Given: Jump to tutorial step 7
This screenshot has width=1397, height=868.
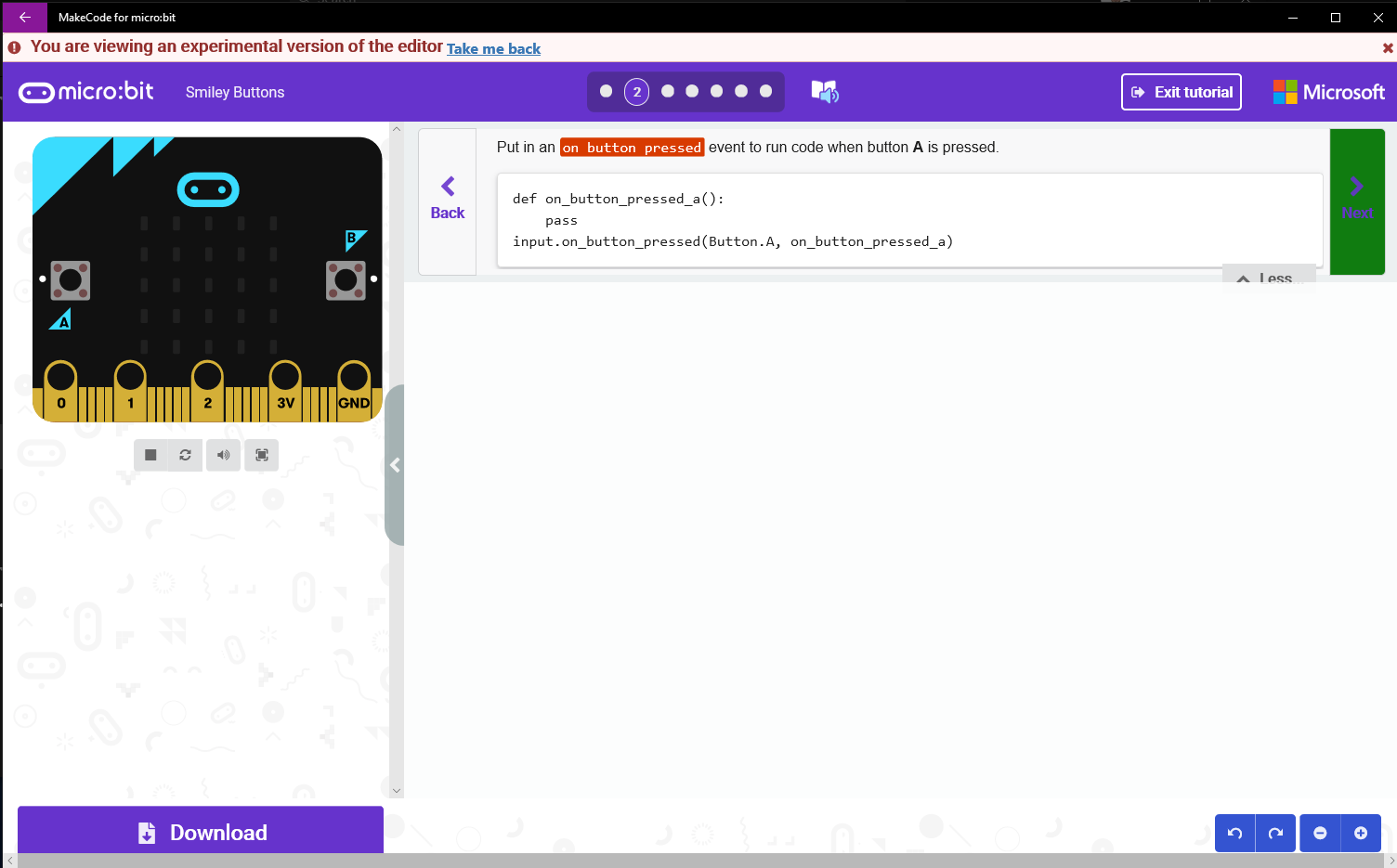Looking at the screenshot, I should 766,91.
